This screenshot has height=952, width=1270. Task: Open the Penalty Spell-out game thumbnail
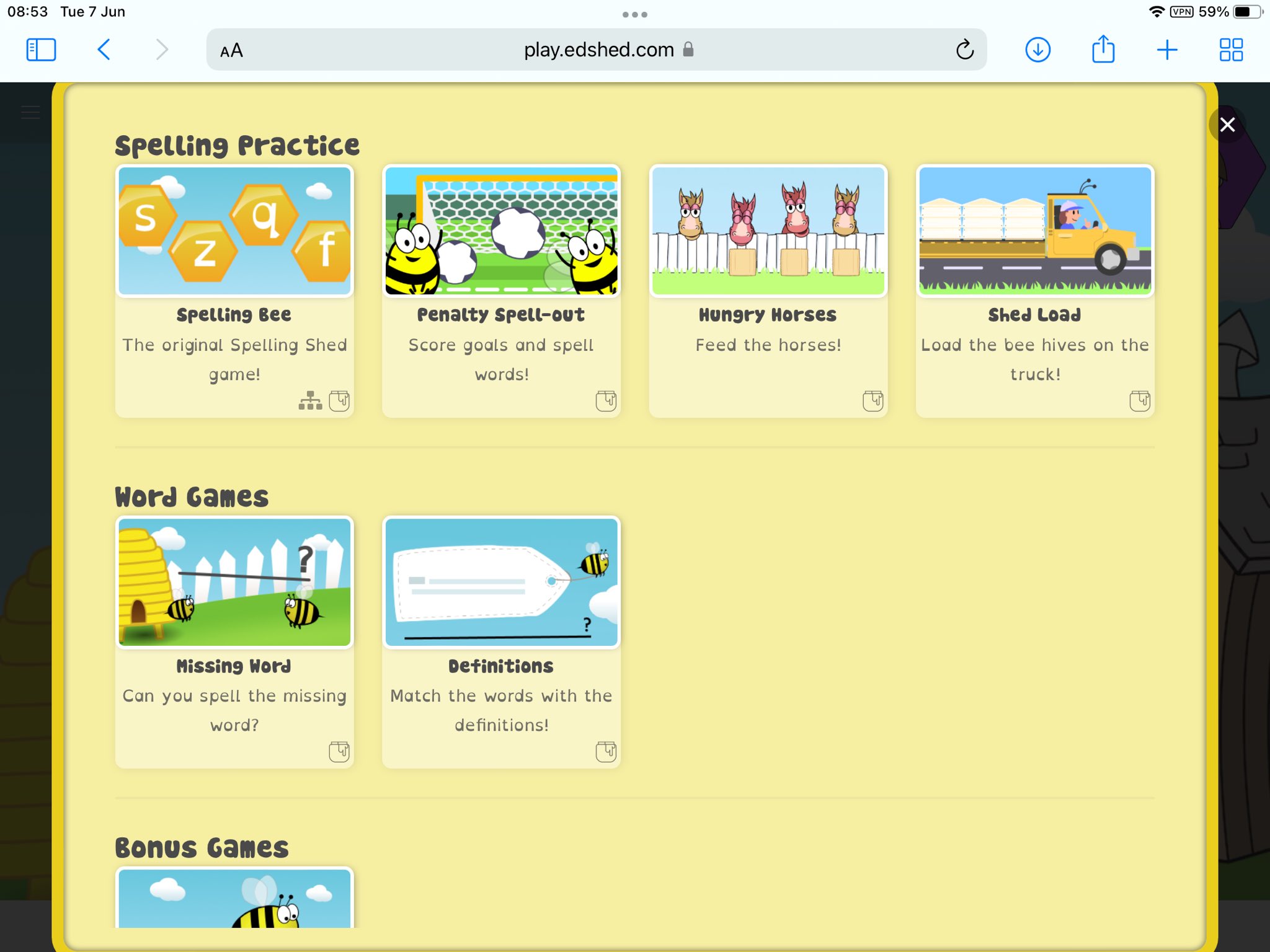pos(501,231)
